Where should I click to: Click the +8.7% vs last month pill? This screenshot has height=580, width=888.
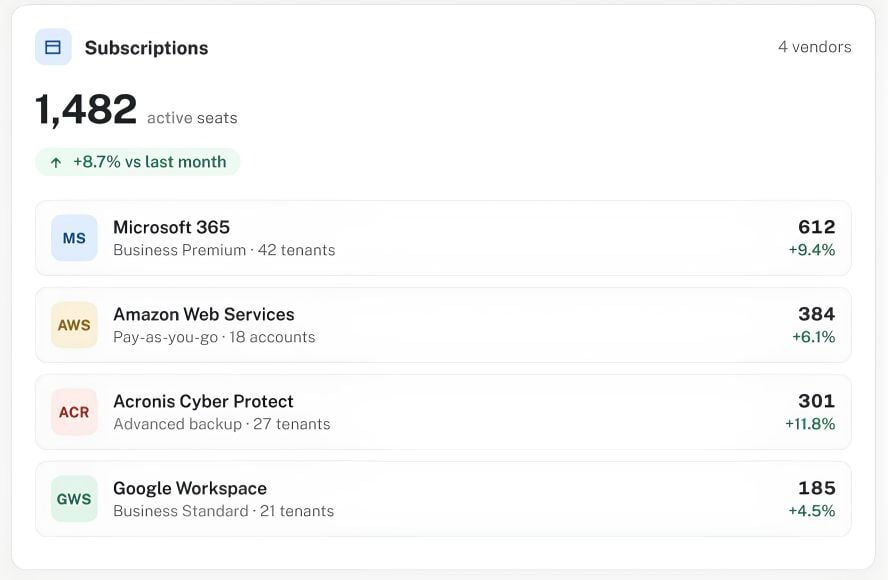click(x=138, y=162)
